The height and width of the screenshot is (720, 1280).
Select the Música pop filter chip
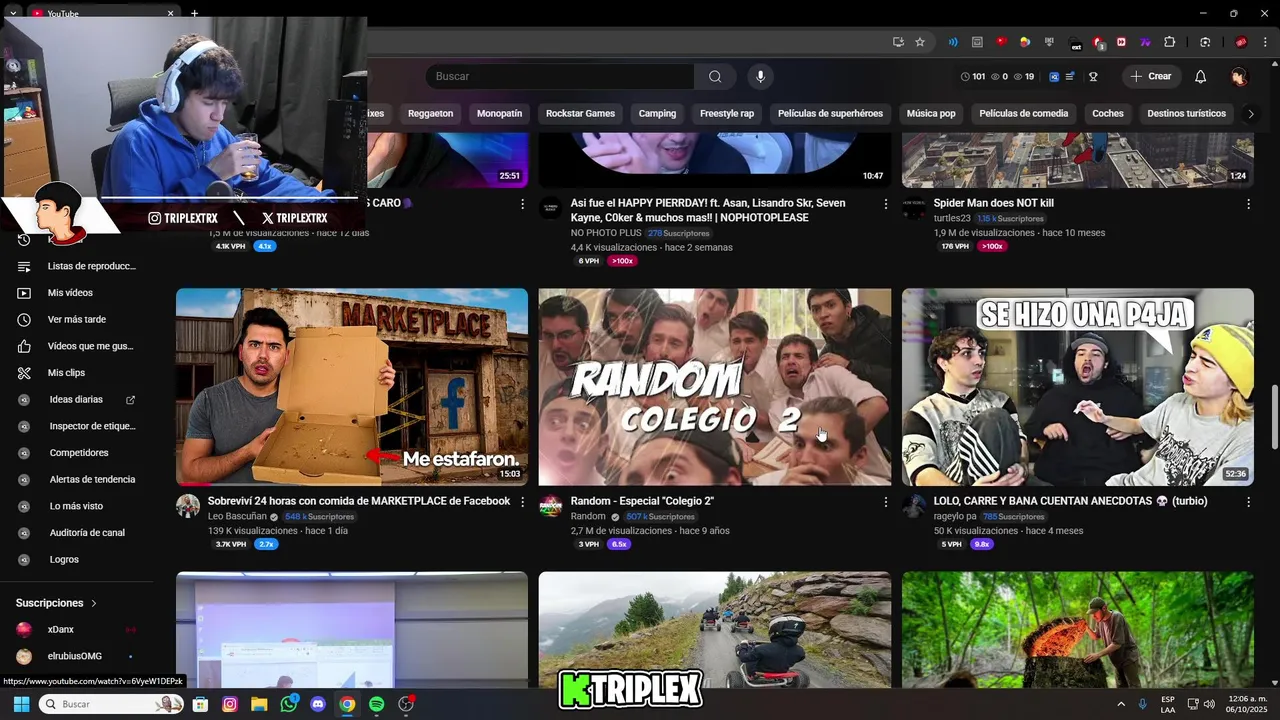931,114
